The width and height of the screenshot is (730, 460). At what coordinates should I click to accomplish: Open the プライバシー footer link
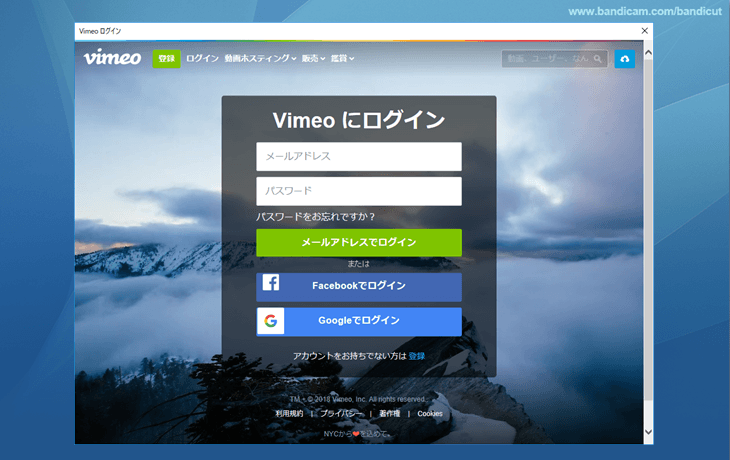341,413
